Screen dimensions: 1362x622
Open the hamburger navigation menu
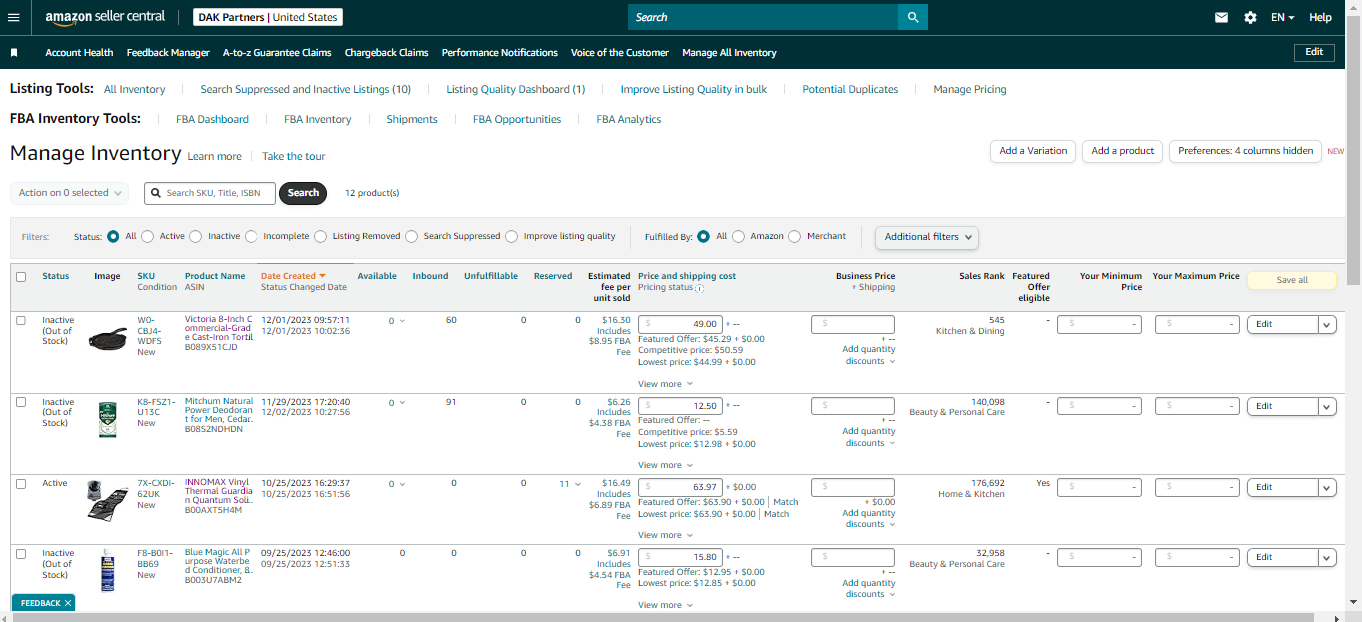[13, 17]
